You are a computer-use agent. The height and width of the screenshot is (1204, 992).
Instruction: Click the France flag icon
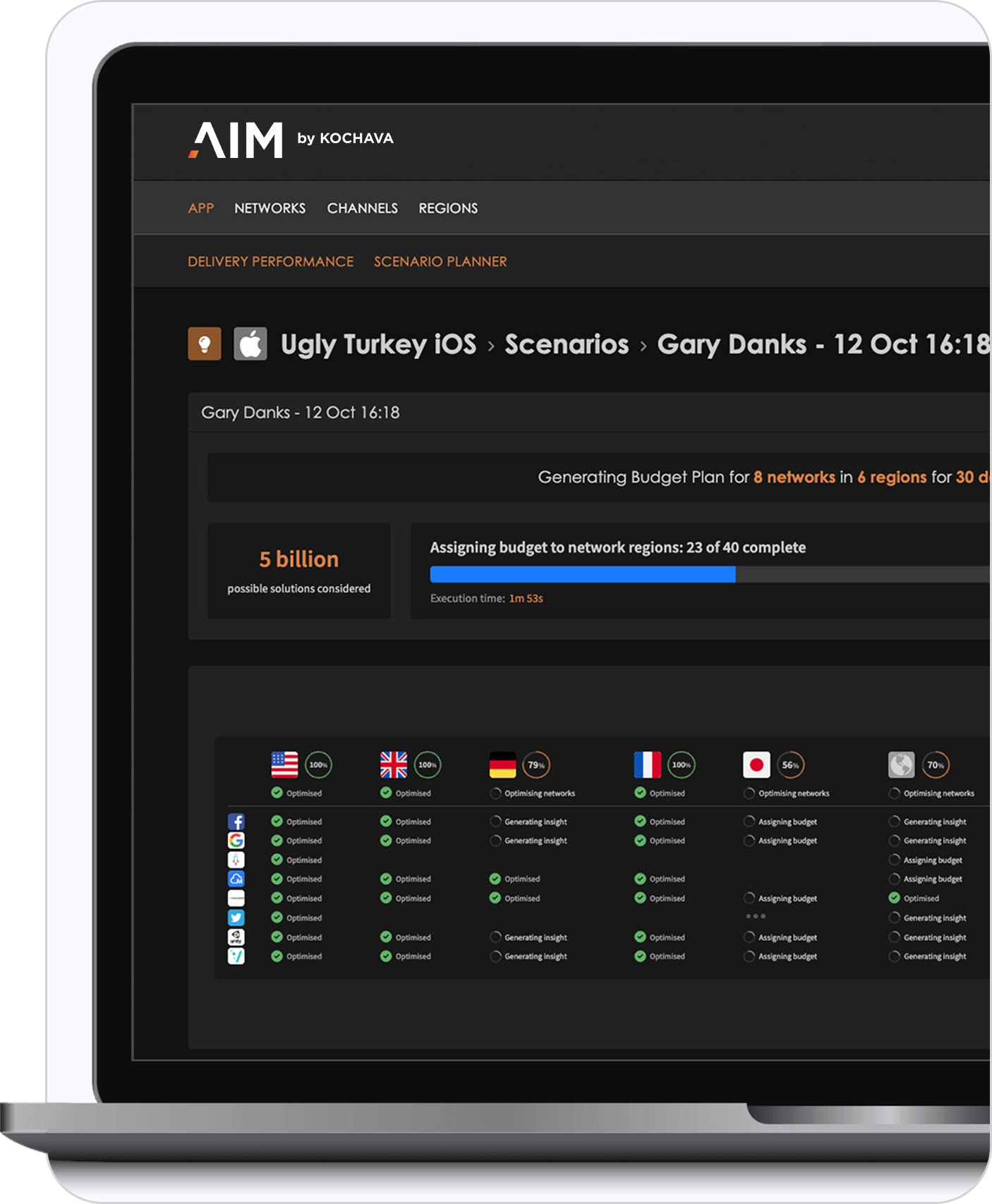[x=647, y=765]
